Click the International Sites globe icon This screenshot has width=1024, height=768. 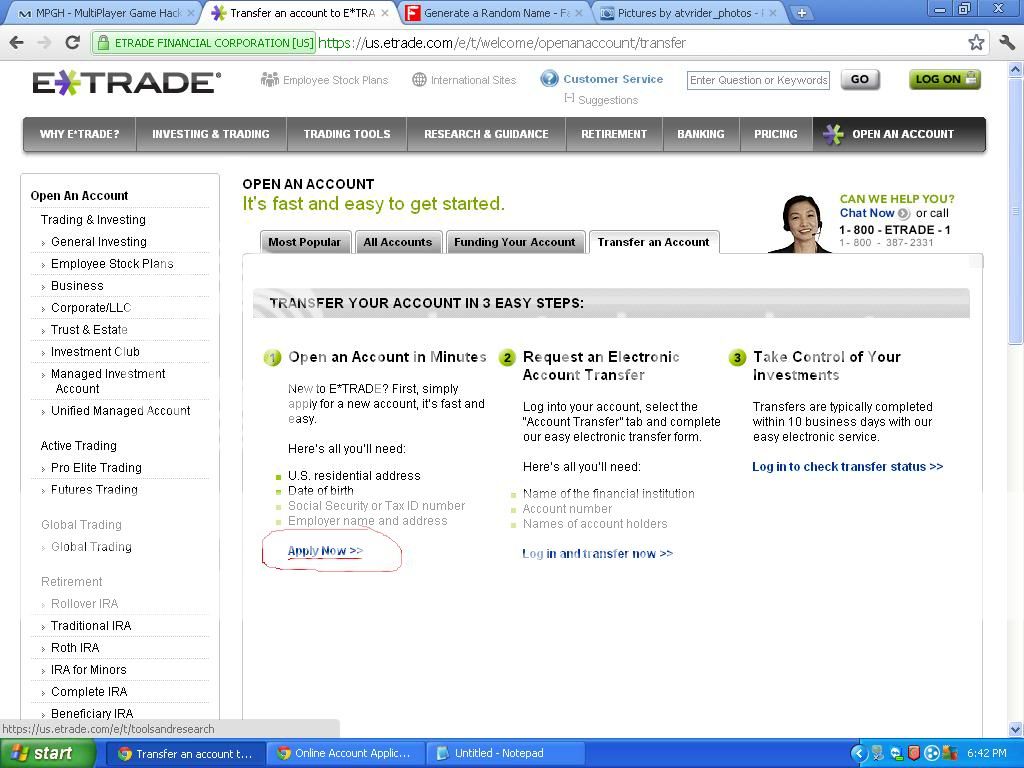tap(419, 80)
